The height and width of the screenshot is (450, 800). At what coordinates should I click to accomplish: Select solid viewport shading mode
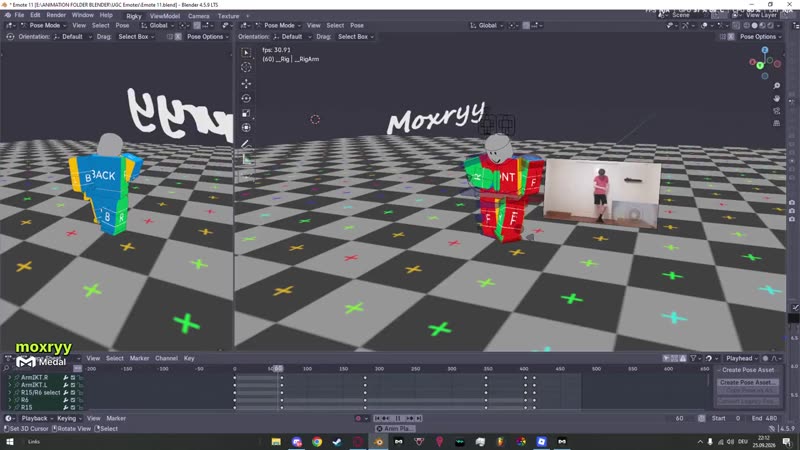click(754, 25)
